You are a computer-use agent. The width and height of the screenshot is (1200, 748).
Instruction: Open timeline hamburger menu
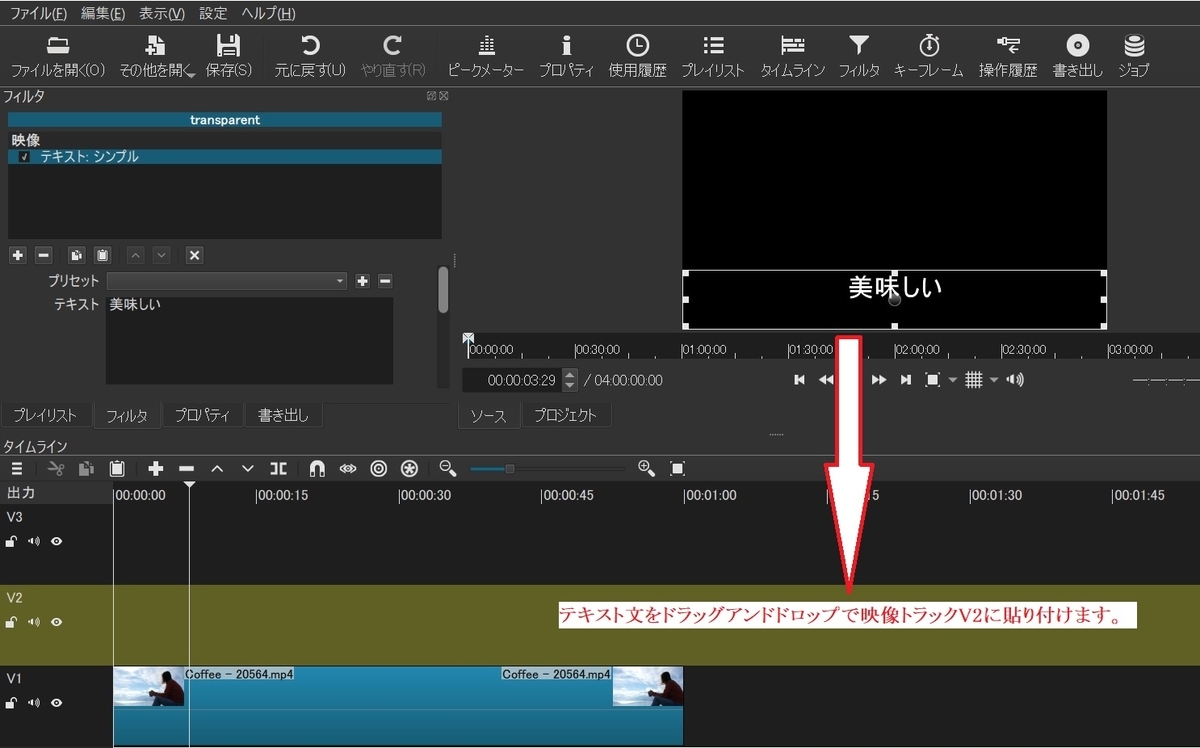pos(17,468)
